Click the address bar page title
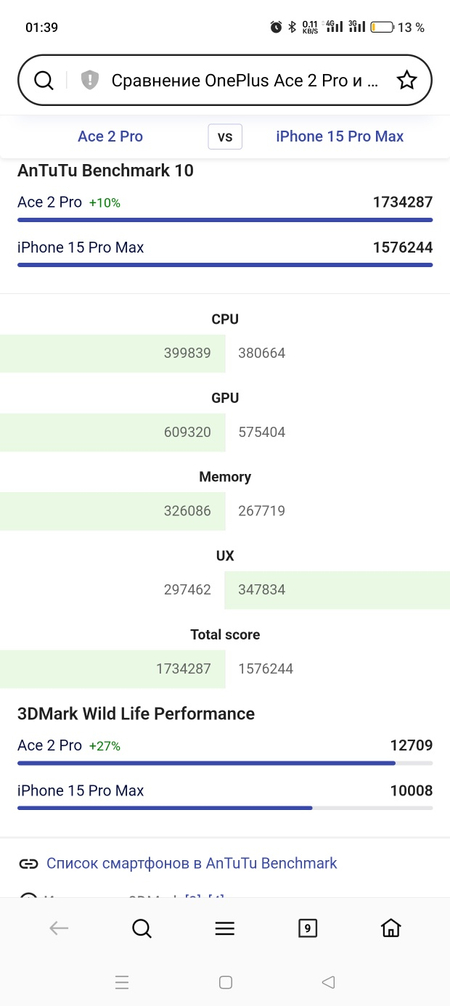The image size is (450, 1006). (245, 80)
